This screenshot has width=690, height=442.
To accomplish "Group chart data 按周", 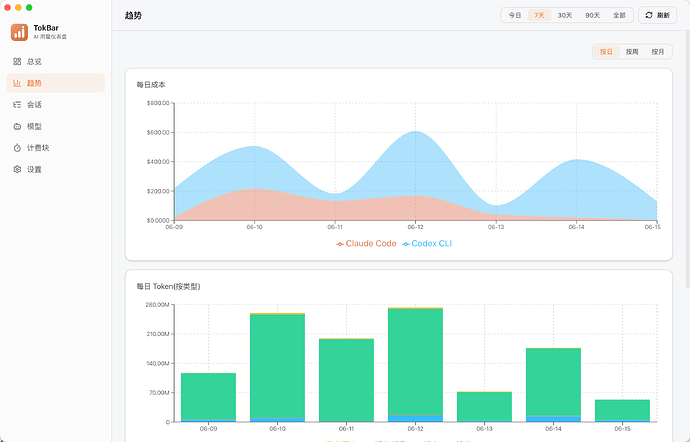I will click(632, 52).
